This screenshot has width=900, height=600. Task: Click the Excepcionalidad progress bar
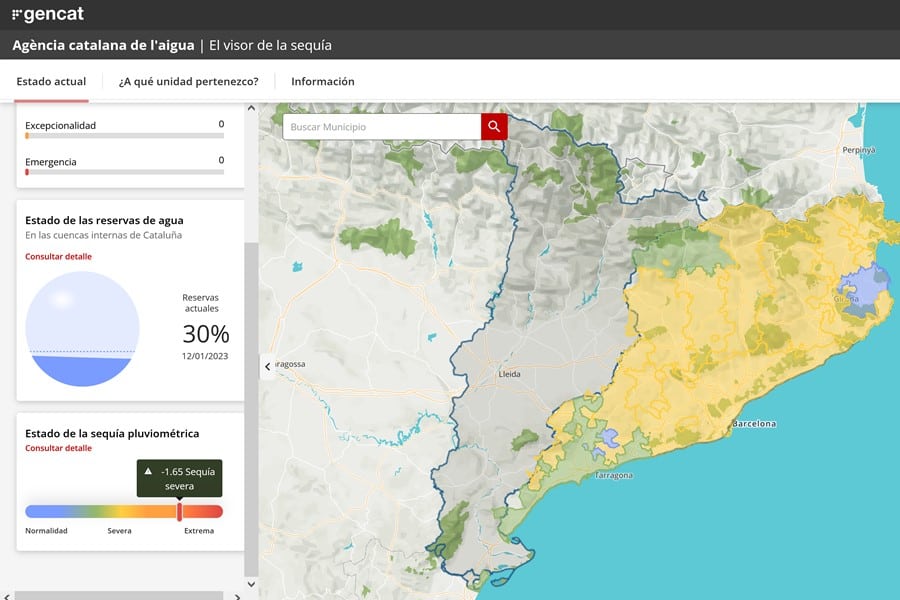[x=124, y=136]
